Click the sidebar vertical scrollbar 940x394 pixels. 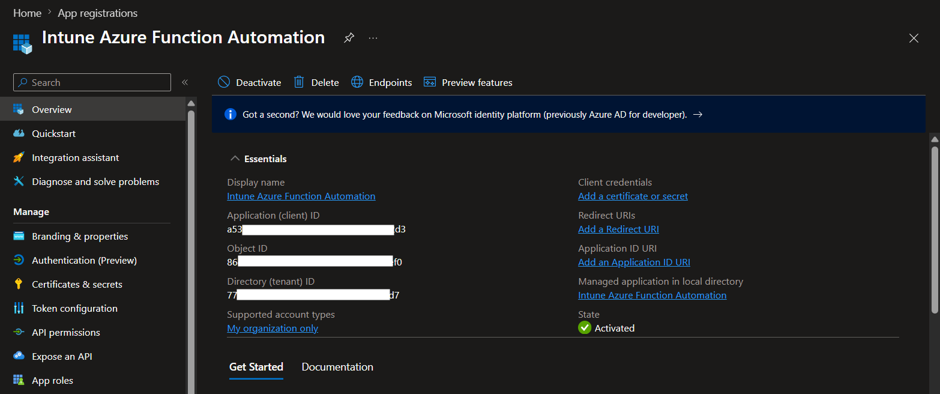coord(191,252)
